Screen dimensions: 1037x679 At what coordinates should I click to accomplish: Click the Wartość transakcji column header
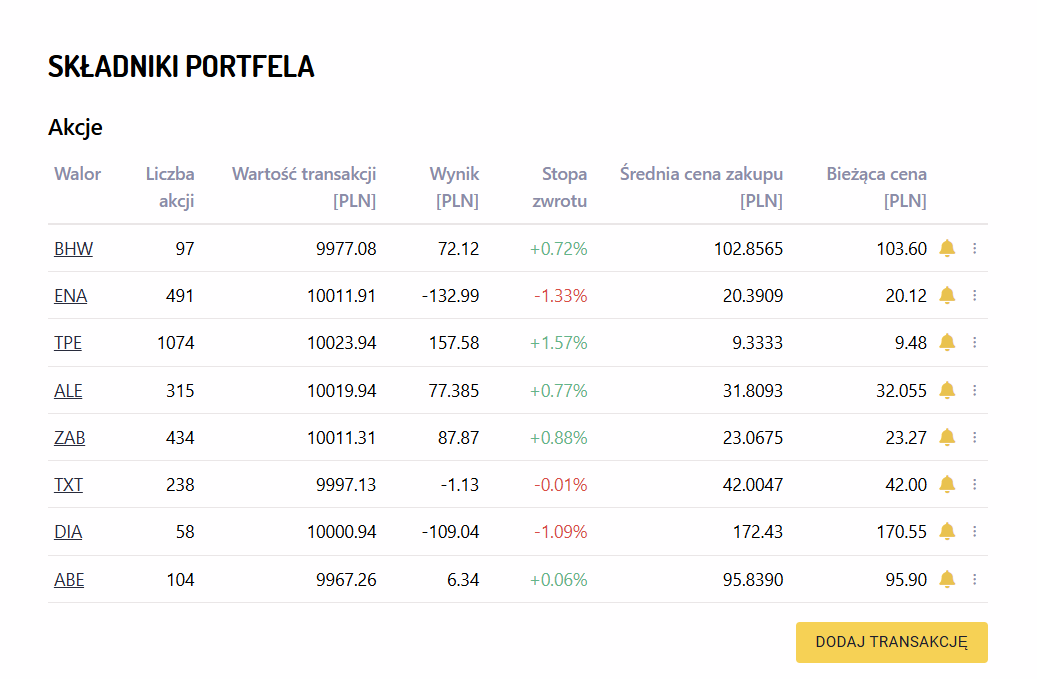coord(304,187)
